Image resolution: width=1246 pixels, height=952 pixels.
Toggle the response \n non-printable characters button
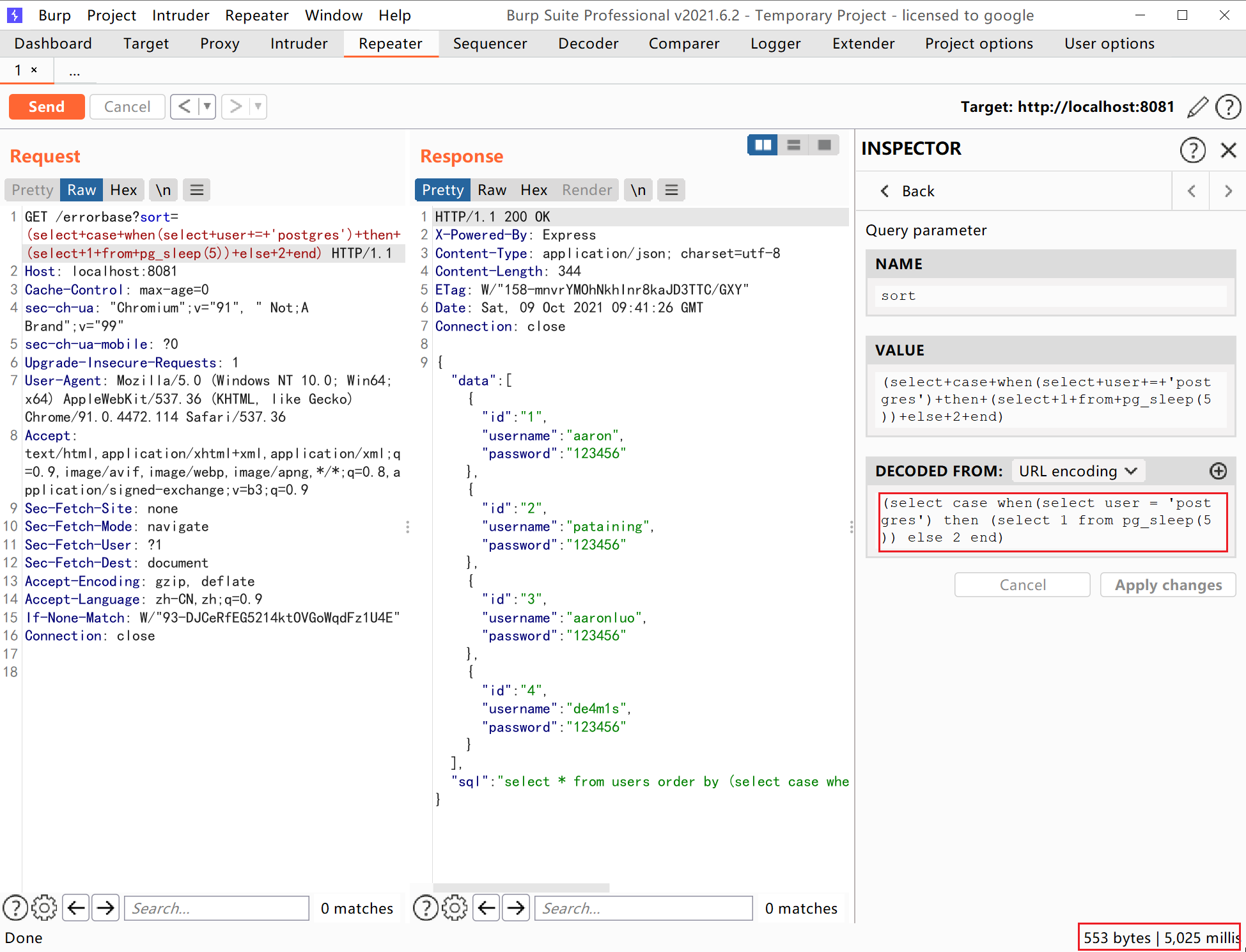[638, 190]
